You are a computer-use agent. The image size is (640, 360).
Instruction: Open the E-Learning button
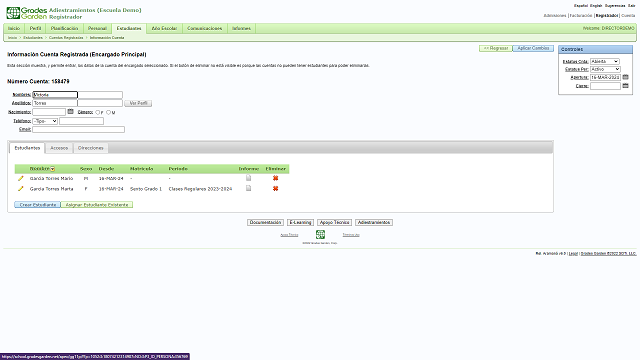300,222
